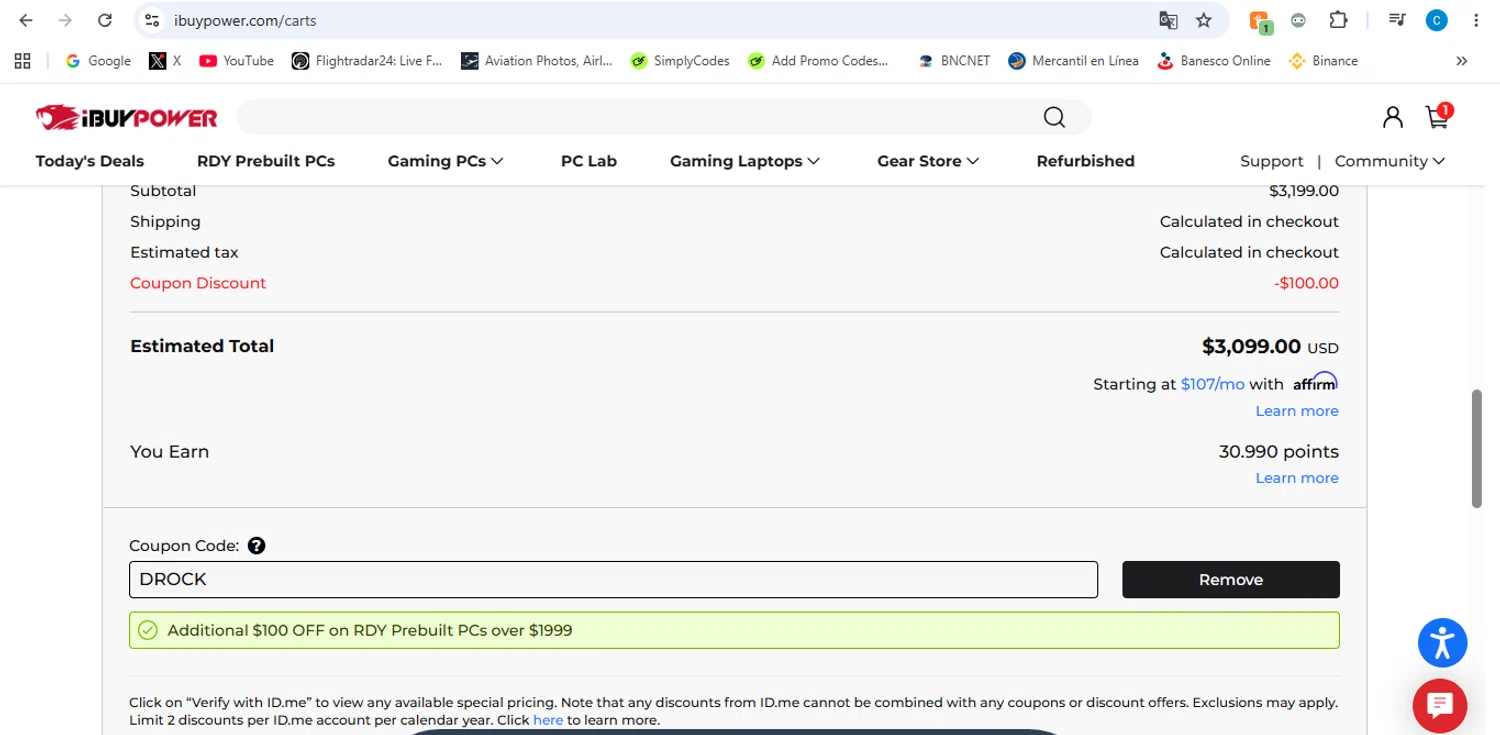Open the Mercantil en Línea bookmark
The image size is (1500, 735).
(1073, 61)
